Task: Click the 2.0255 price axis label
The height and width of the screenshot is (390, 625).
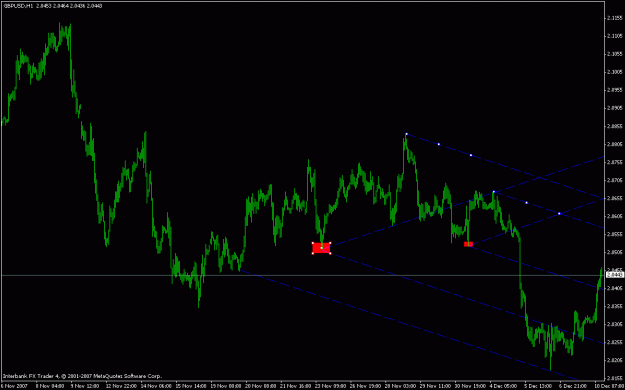Action: click(x=614, y=342)
